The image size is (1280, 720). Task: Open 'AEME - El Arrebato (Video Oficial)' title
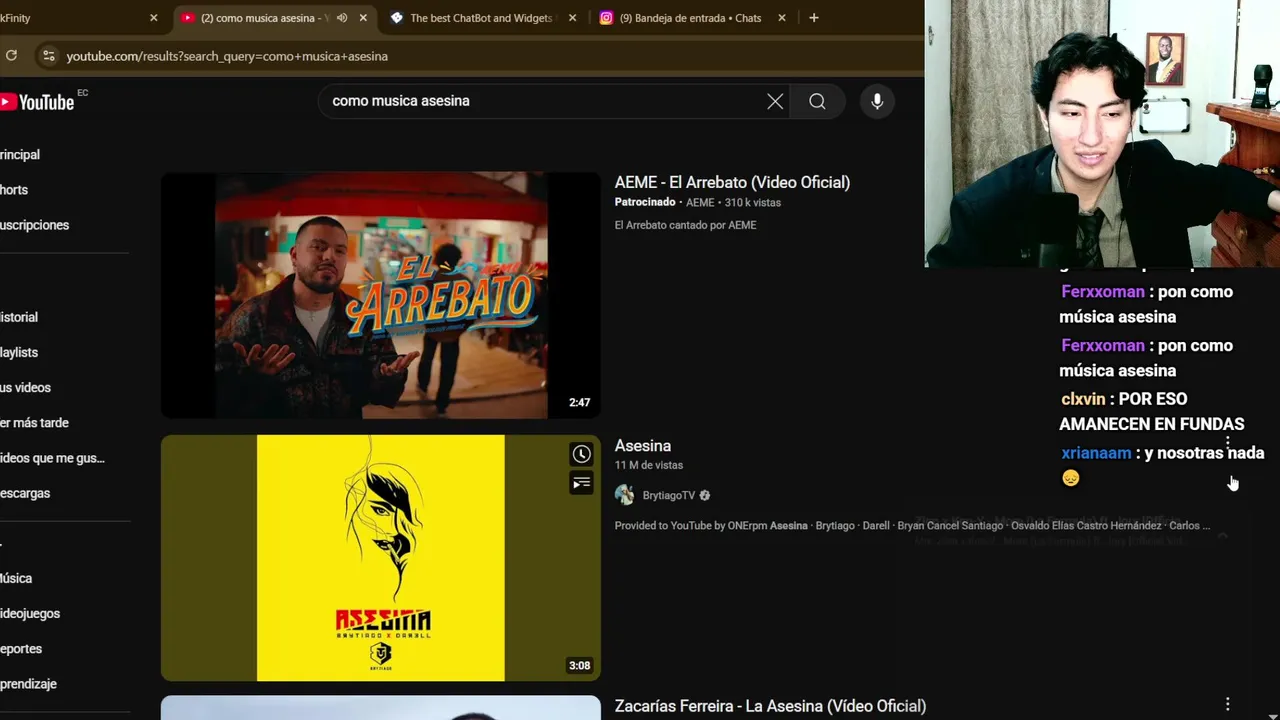tap(732, 182)
